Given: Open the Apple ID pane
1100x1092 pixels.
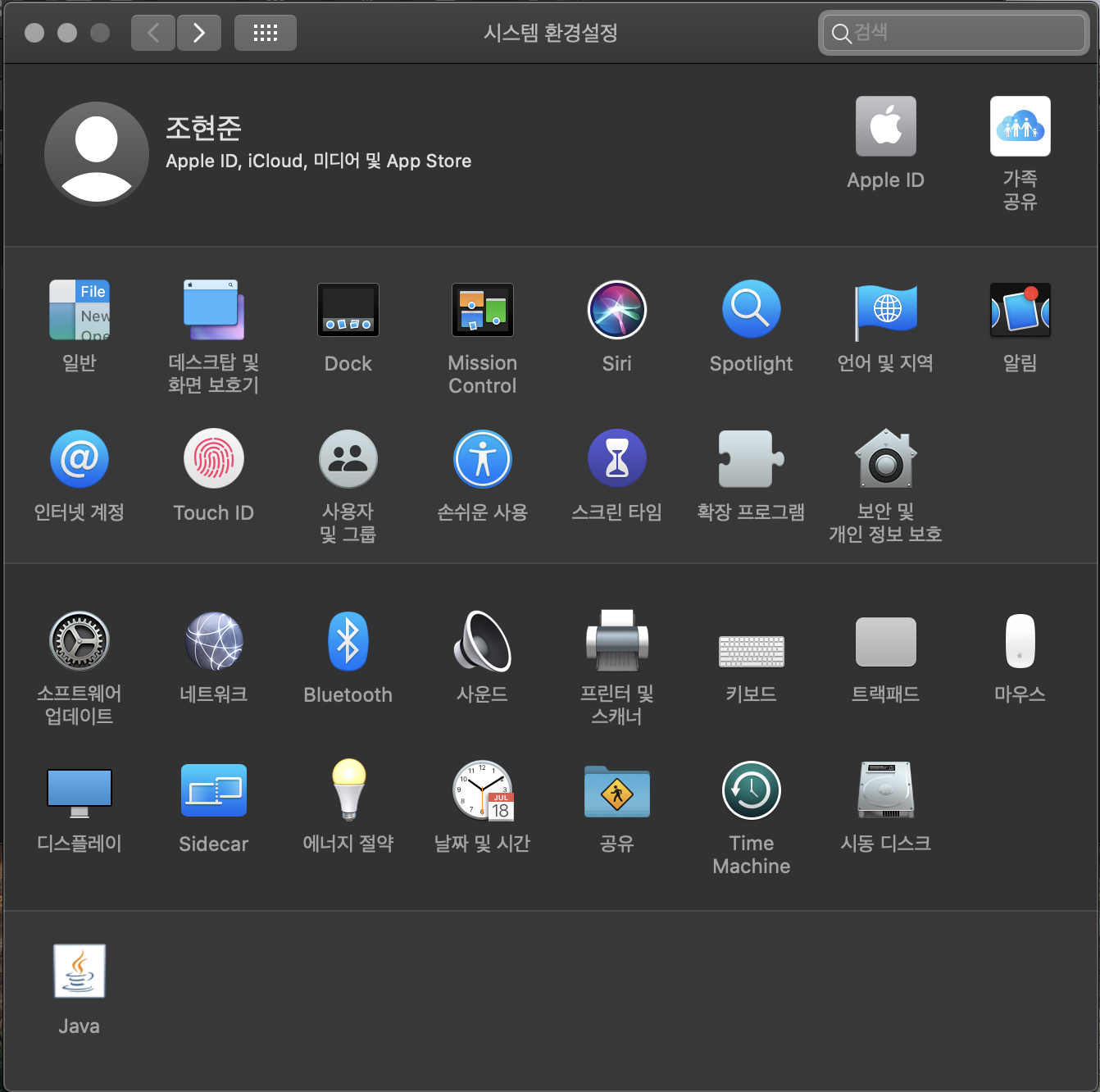Looking at the screenshot, I should tap(886, 126).
